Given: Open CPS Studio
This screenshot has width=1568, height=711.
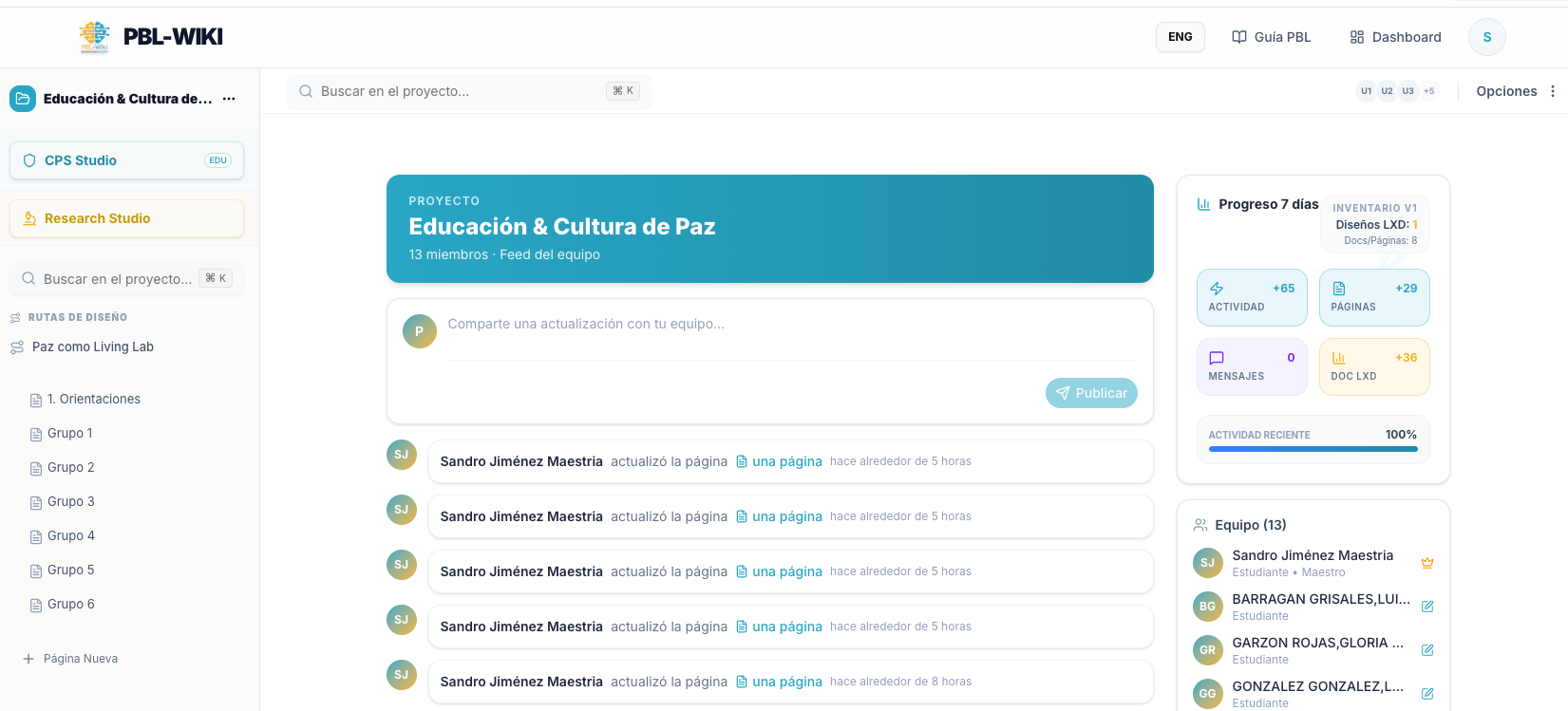Looking at the screenshot, I should 126,160.
